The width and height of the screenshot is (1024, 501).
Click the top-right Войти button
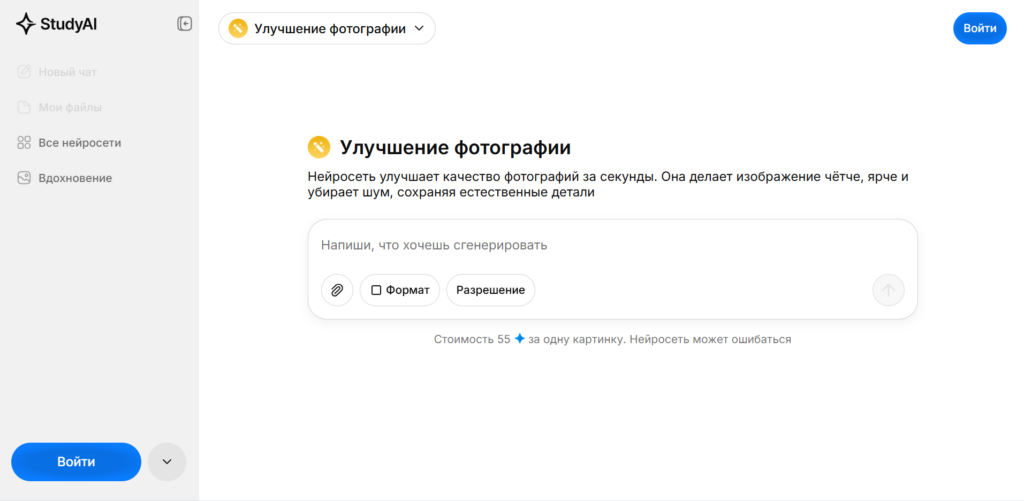click(x=980, y=28)
